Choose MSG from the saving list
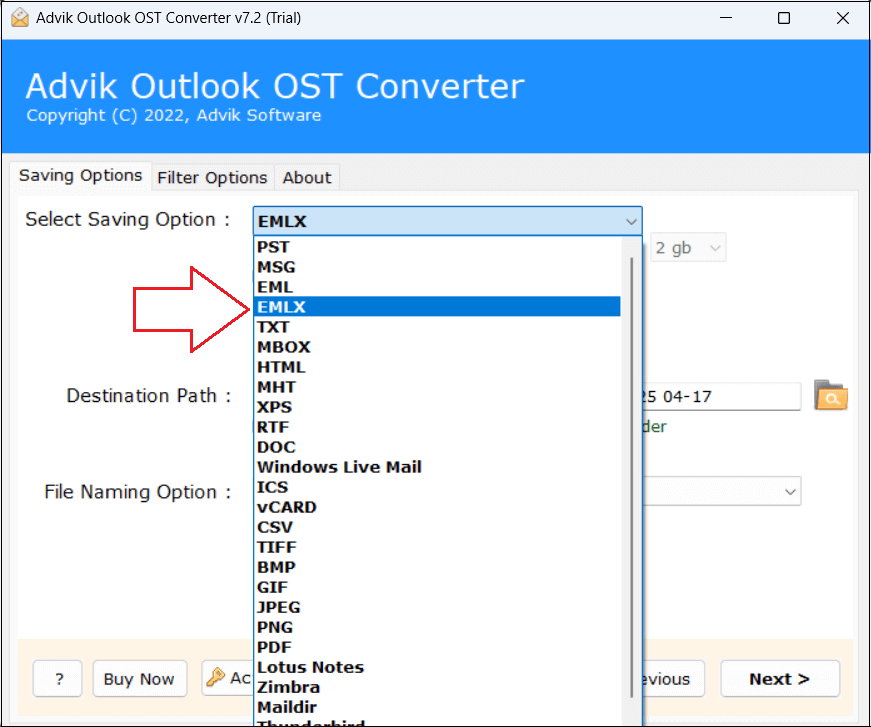 click(437, 267)
